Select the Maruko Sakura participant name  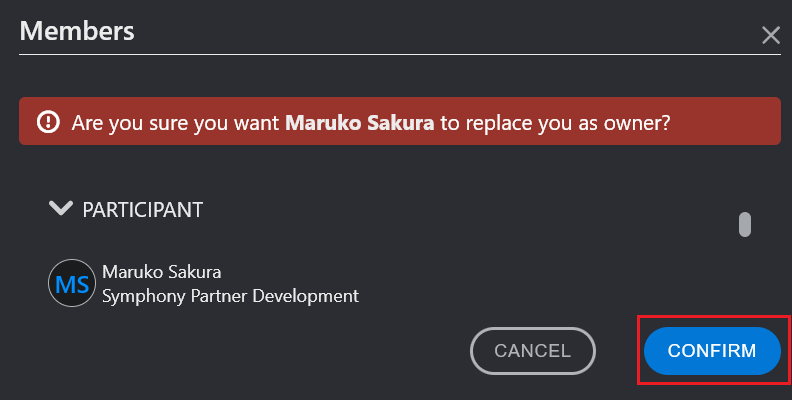tap(162, 272)
